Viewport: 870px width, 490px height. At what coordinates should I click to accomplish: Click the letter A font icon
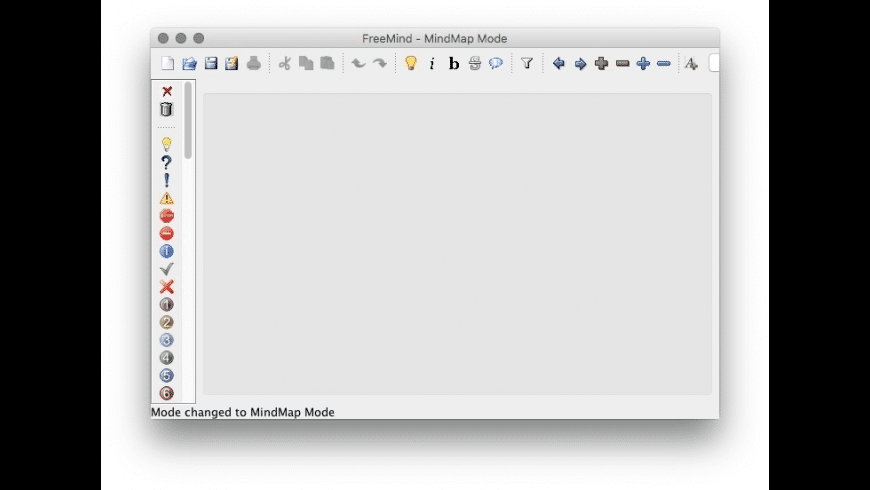[x=691, y=63]
